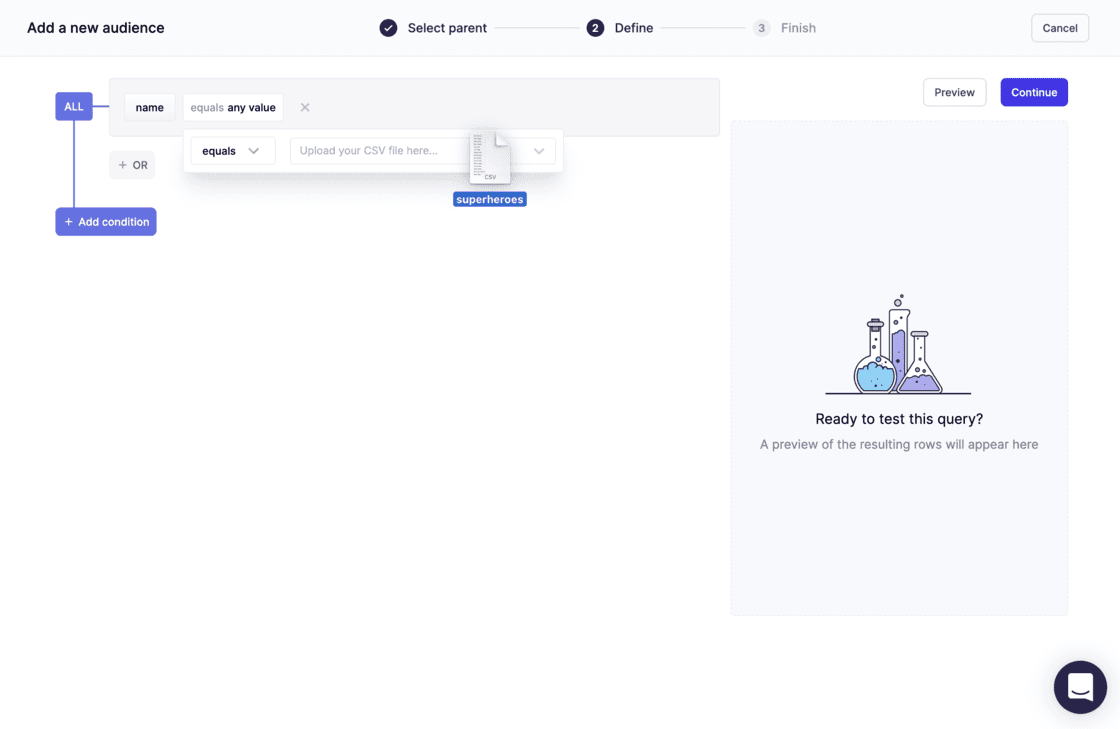Click the test query flask illustration
This screenshot has width=1120, height=729.
pos(897,345)
